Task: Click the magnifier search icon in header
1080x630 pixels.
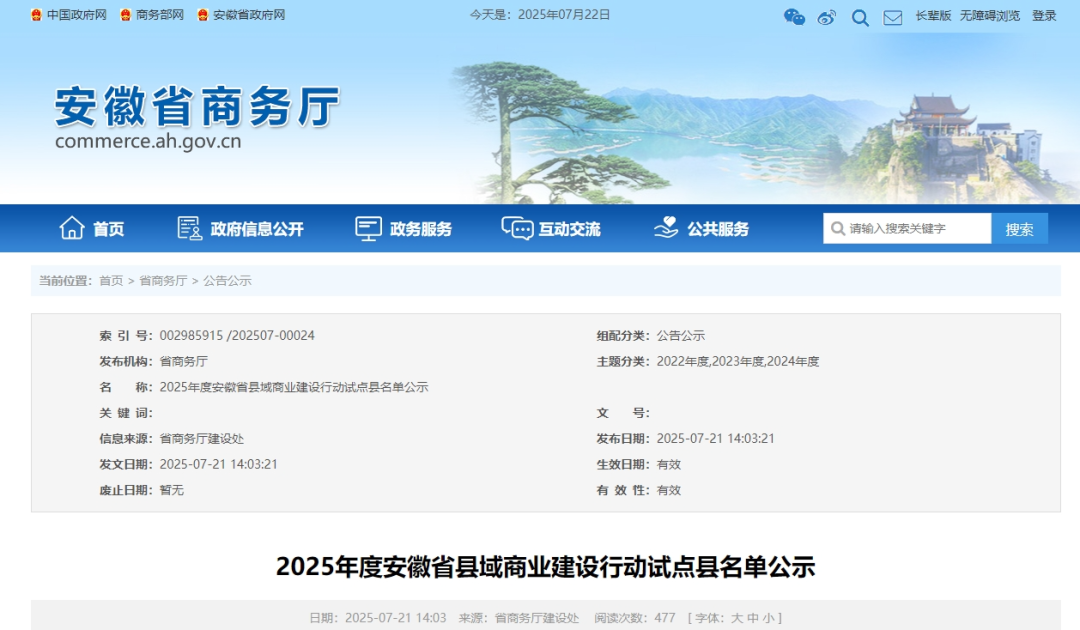Action: click(x=860, y=17)
